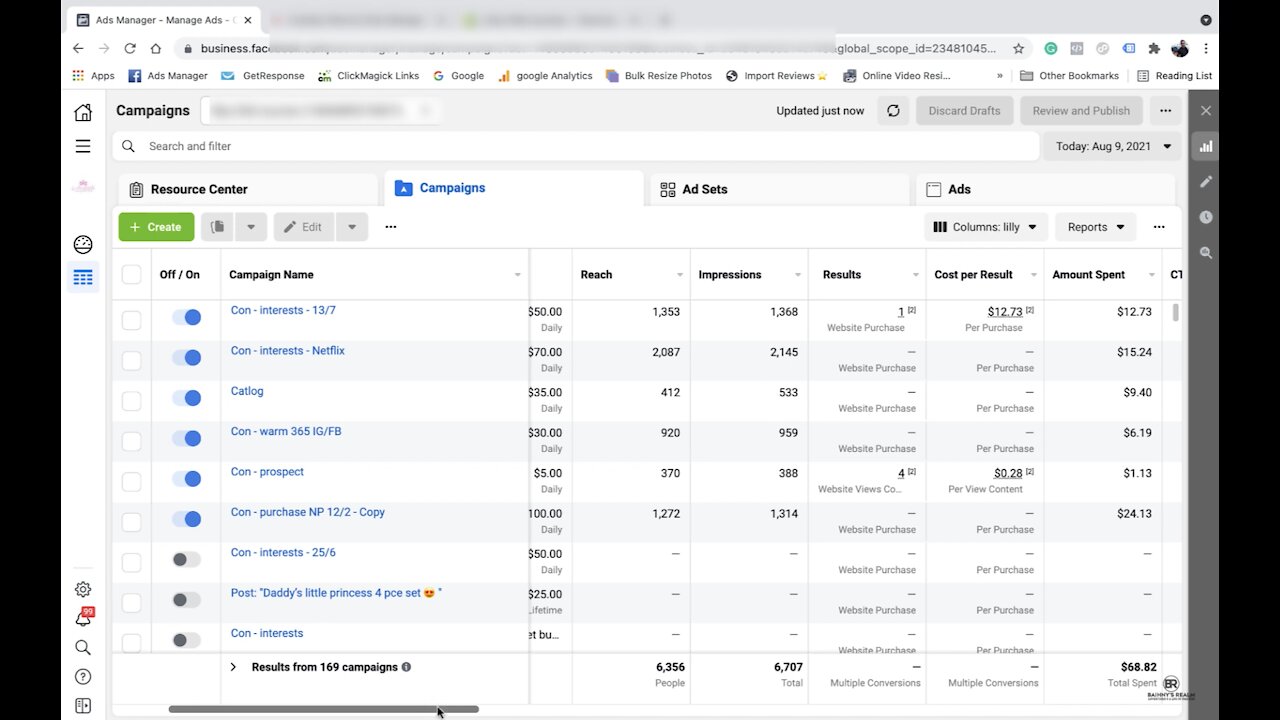Expand Results from 169 campaigns row
This screenshot has width=1280, height=720.
233,667
